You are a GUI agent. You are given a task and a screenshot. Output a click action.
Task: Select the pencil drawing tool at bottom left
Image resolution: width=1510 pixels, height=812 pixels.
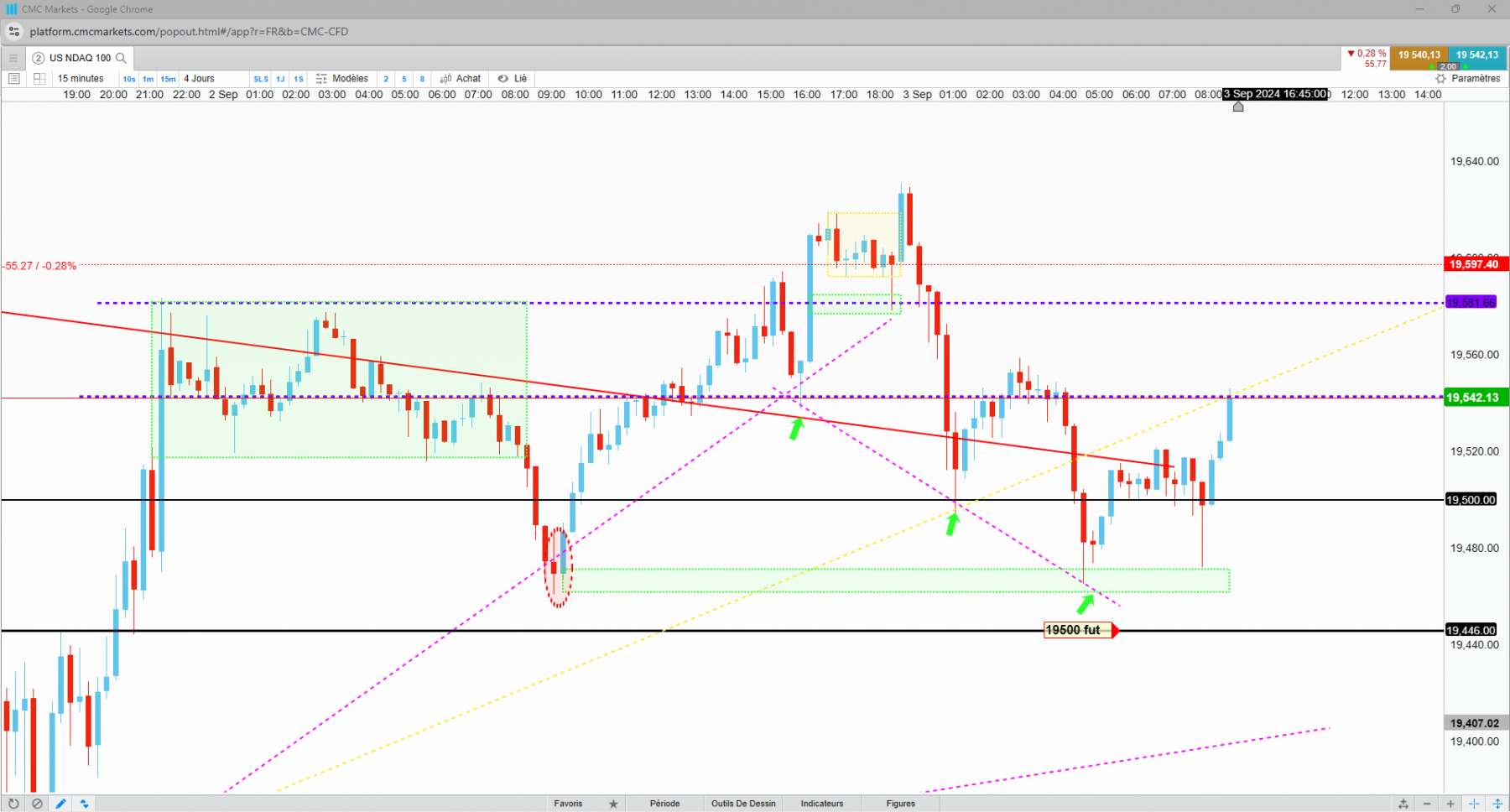tap(60, 804)
